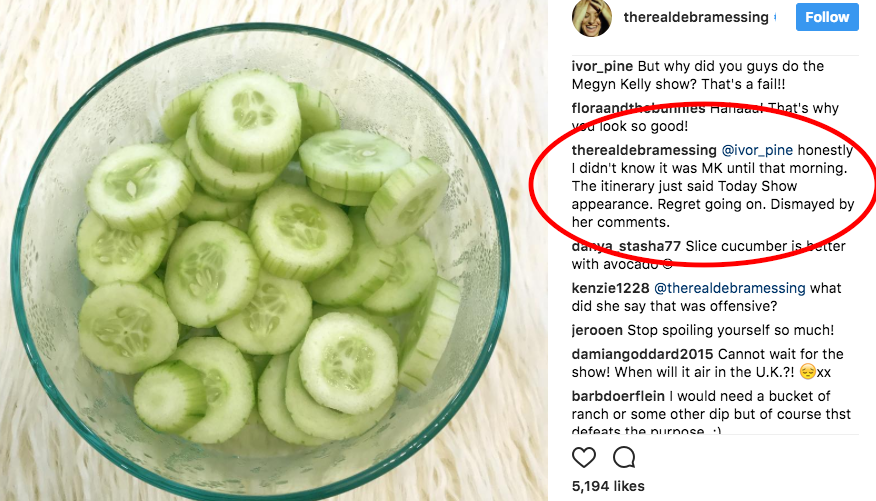Click the comment speech bubble icon
Viewport: 876px width, 501px height.
tap(624, 458)
